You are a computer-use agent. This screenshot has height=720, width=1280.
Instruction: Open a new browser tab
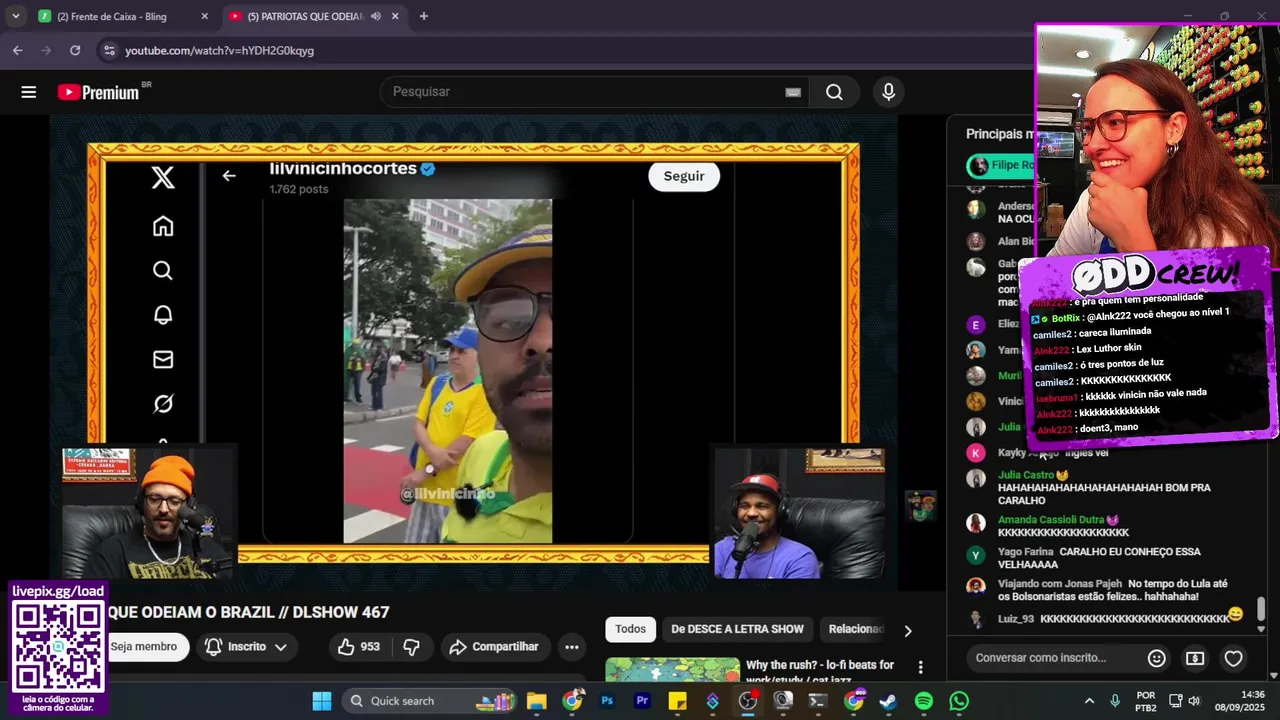(424, 16)
